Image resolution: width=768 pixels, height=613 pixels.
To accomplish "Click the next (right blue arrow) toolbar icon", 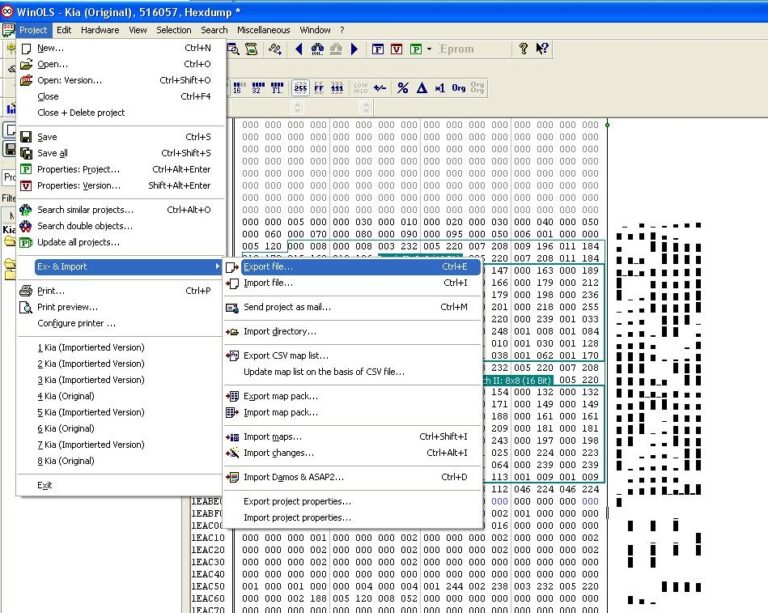I will (x=355, y=49).
